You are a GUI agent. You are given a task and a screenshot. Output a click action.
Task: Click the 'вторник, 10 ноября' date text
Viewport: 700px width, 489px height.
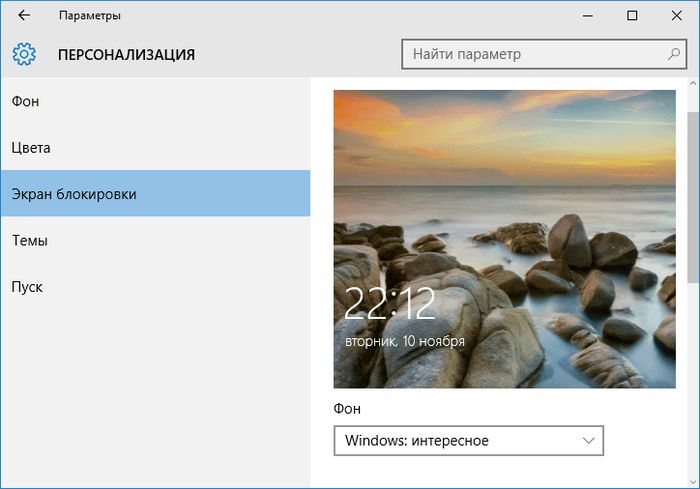click(404, 341)
